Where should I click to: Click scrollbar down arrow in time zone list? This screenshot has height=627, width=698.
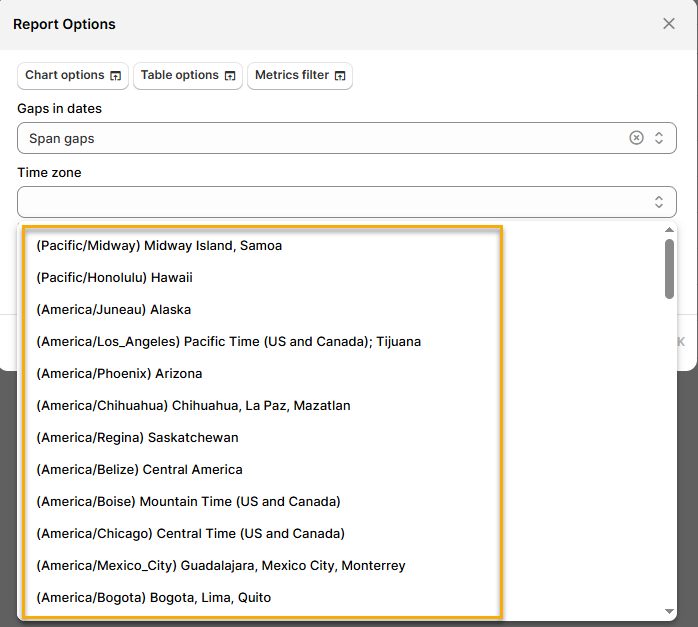coord(669,611)
